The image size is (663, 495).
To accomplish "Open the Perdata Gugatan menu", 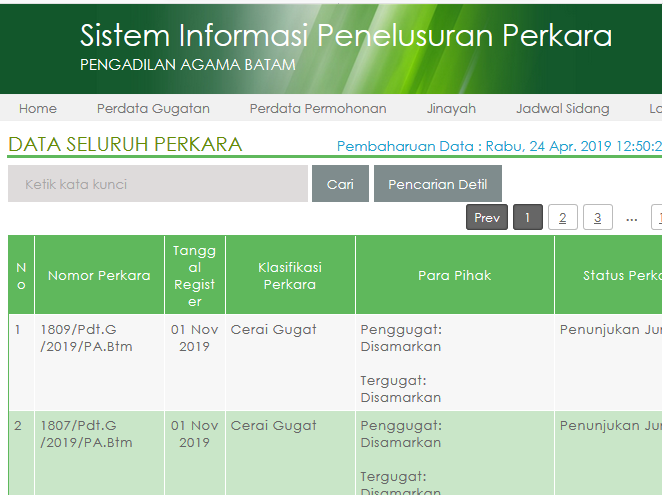I will click(153, 108).
